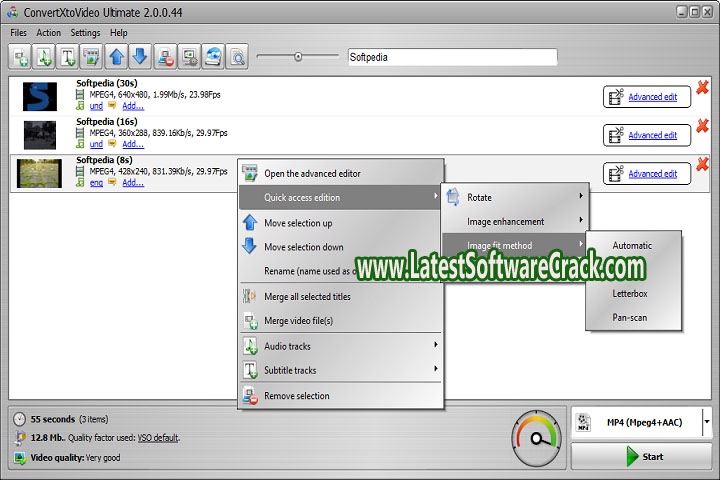720x480 pixels.
Task: Expand the Subtitle tracks submenu
Action: click(340, 370)
